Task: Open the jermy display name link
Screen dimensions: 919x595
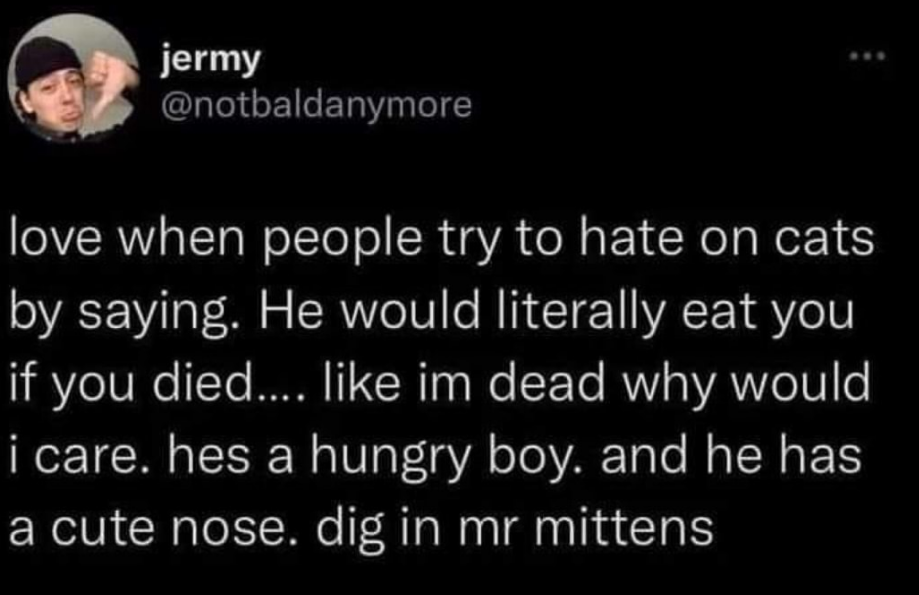Action: click(211, 61)
